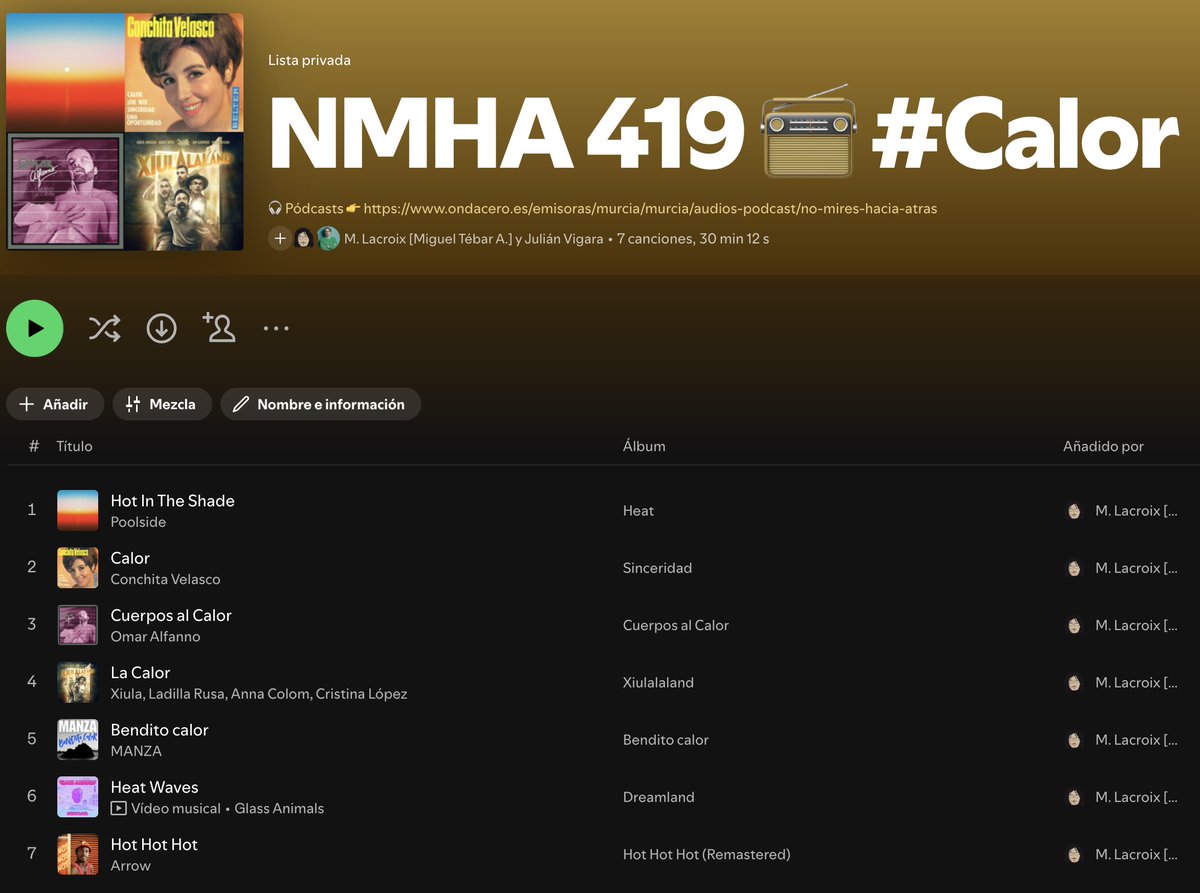This screenshot has height=893, width=1200.
Task: Open Poolside artist link
Action: (x=138, y=522)
